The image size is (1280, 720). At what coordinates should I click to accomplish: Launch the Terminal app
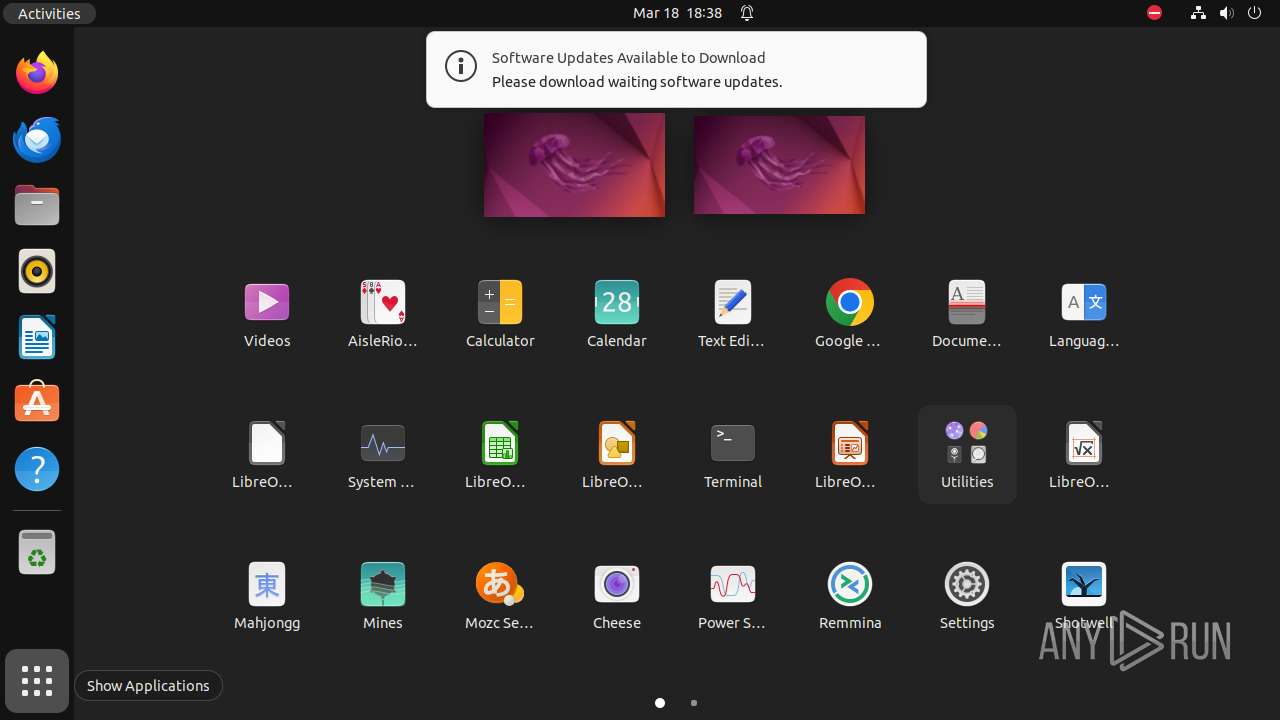coord(733,454)
